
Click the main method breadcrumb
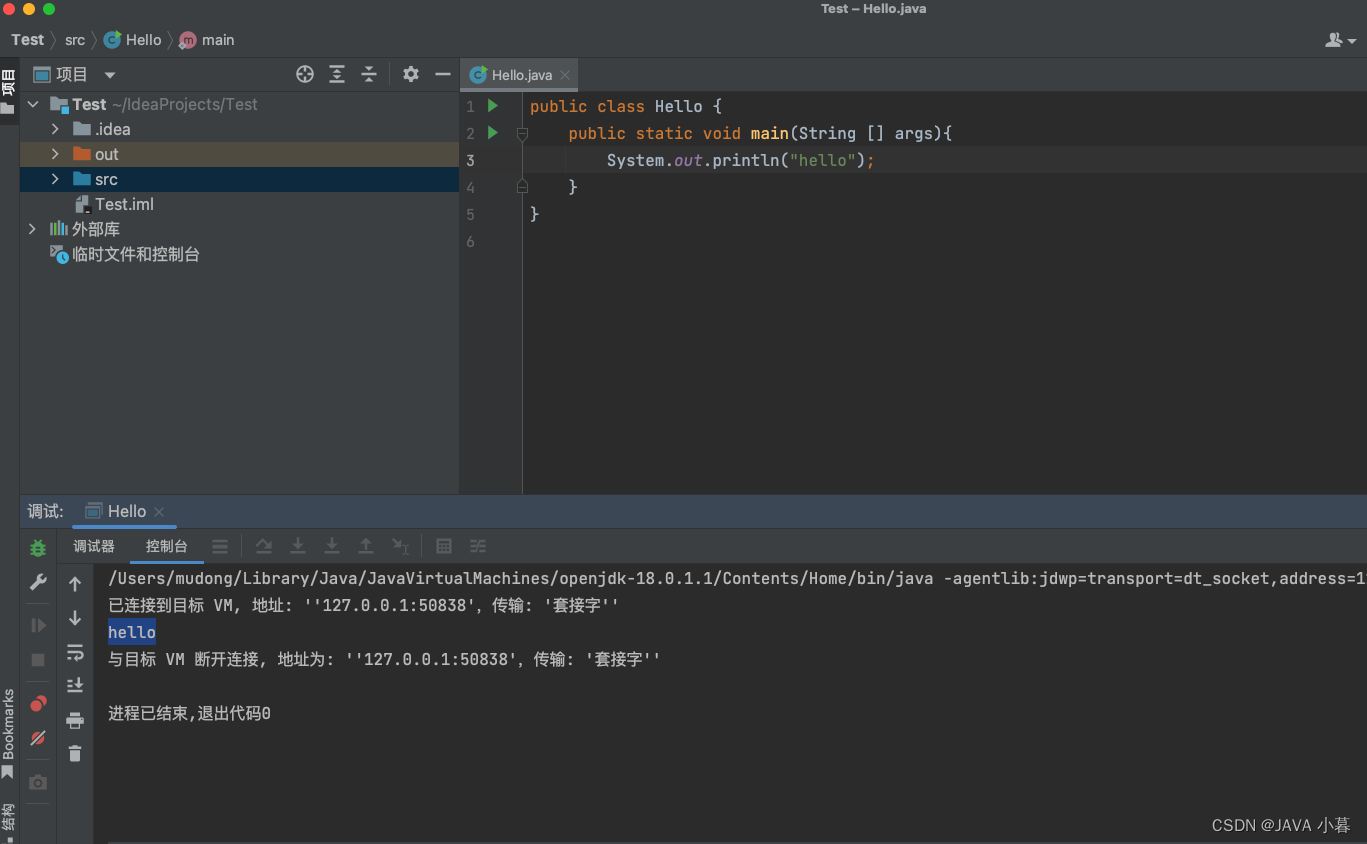(x=207, y=40)
